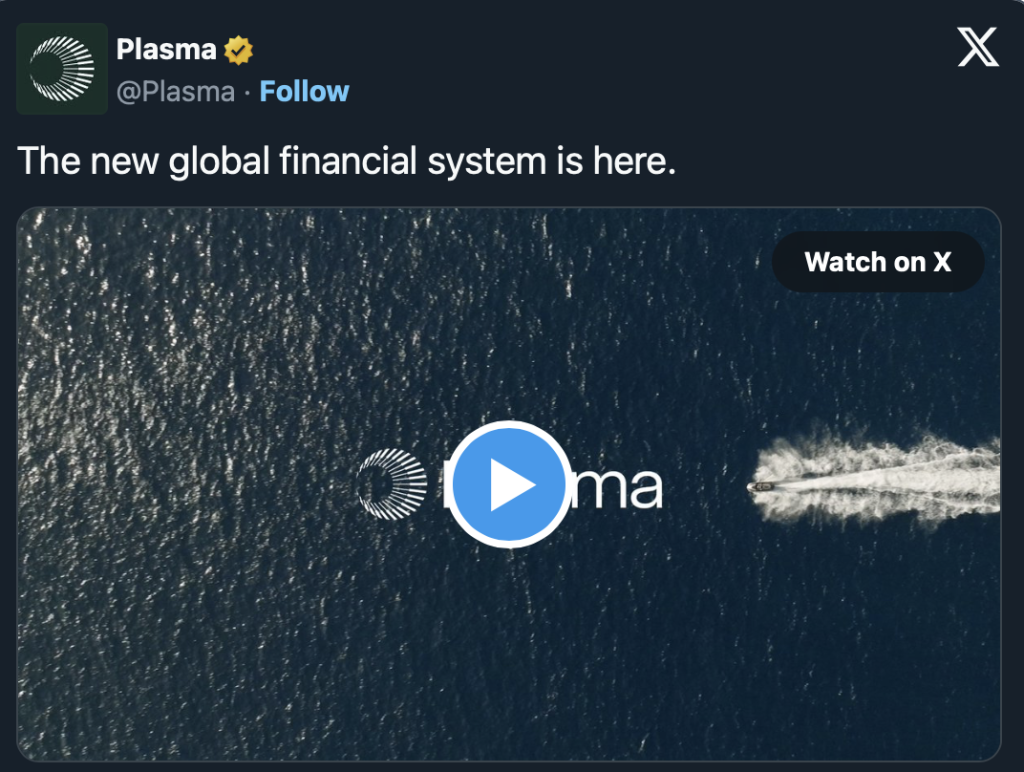Screen dimensions: 1024x772
Task: Click the circular Plasma logo inside the video
Action: pos(392,485)
